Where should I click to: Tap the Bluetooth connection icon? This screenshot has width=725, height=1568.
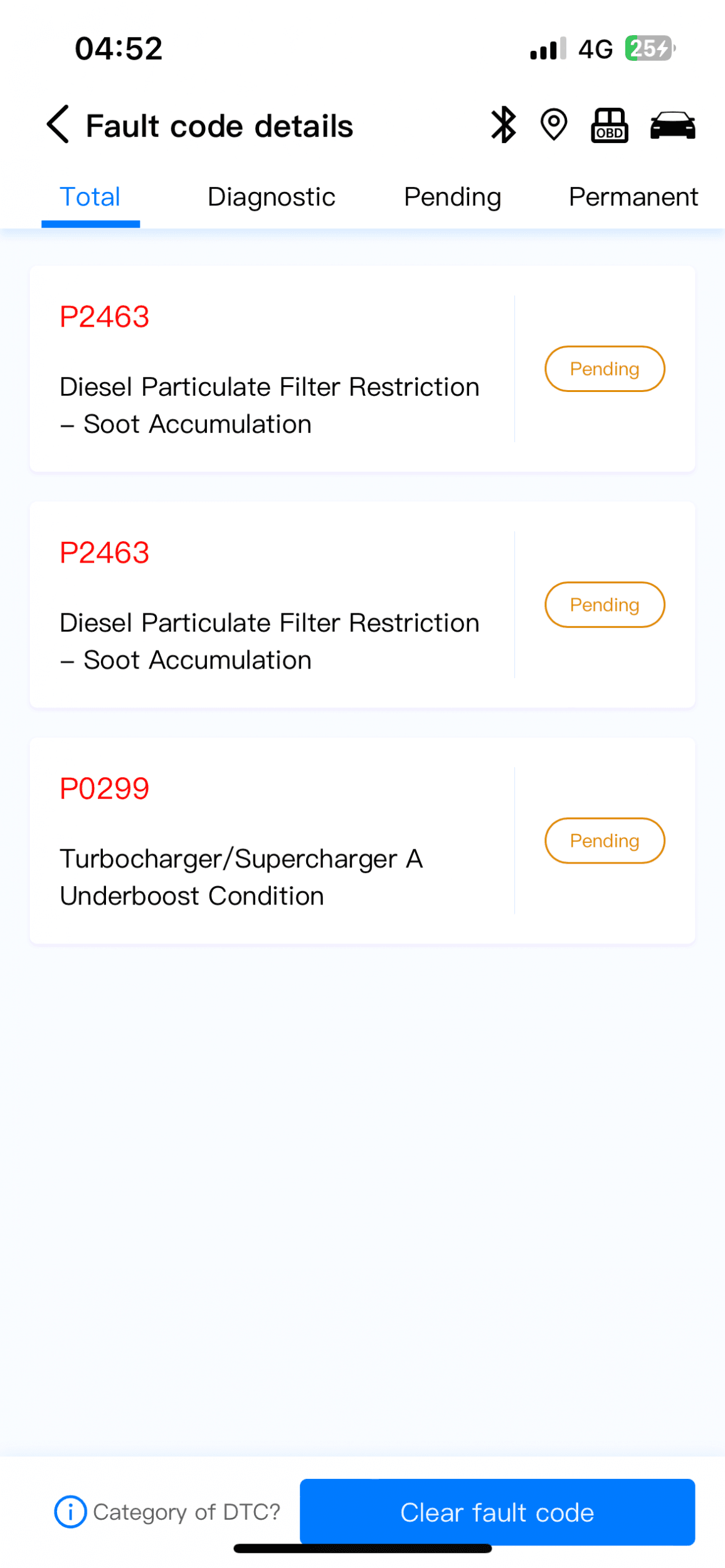[503, 125]
